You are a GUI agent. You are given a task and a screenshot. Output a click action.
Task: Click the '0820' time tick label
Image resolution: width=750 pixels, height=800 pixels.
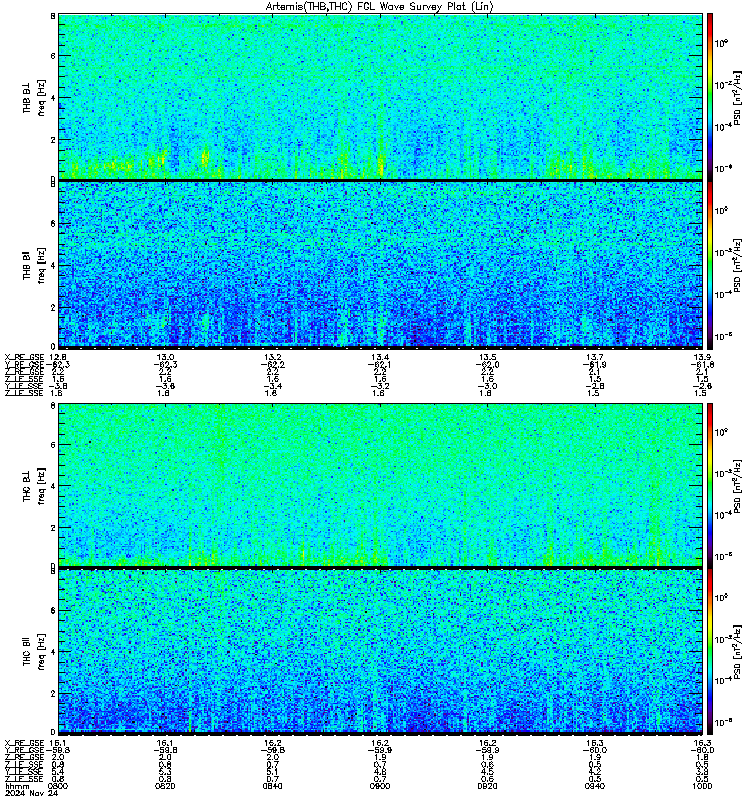coord(165,786)
